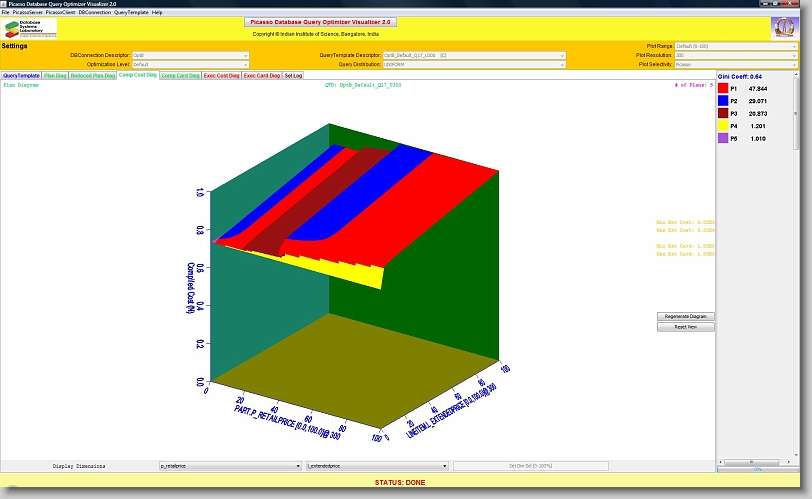Viewport: 812px width, 499px height.
Task: Click the yellow P4 plan color box
Action: click(x=724, y=126)
